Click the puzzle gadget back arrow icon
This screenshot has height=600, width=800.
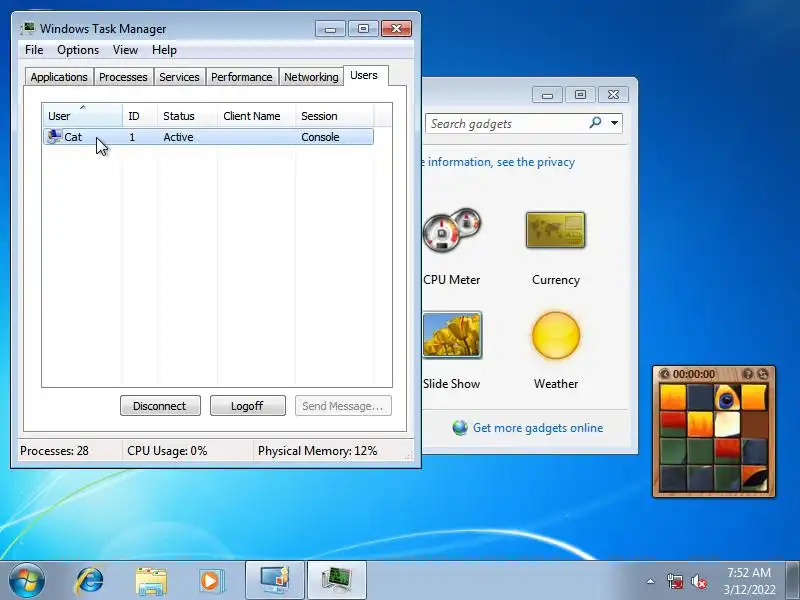click(x=664, y=374)
